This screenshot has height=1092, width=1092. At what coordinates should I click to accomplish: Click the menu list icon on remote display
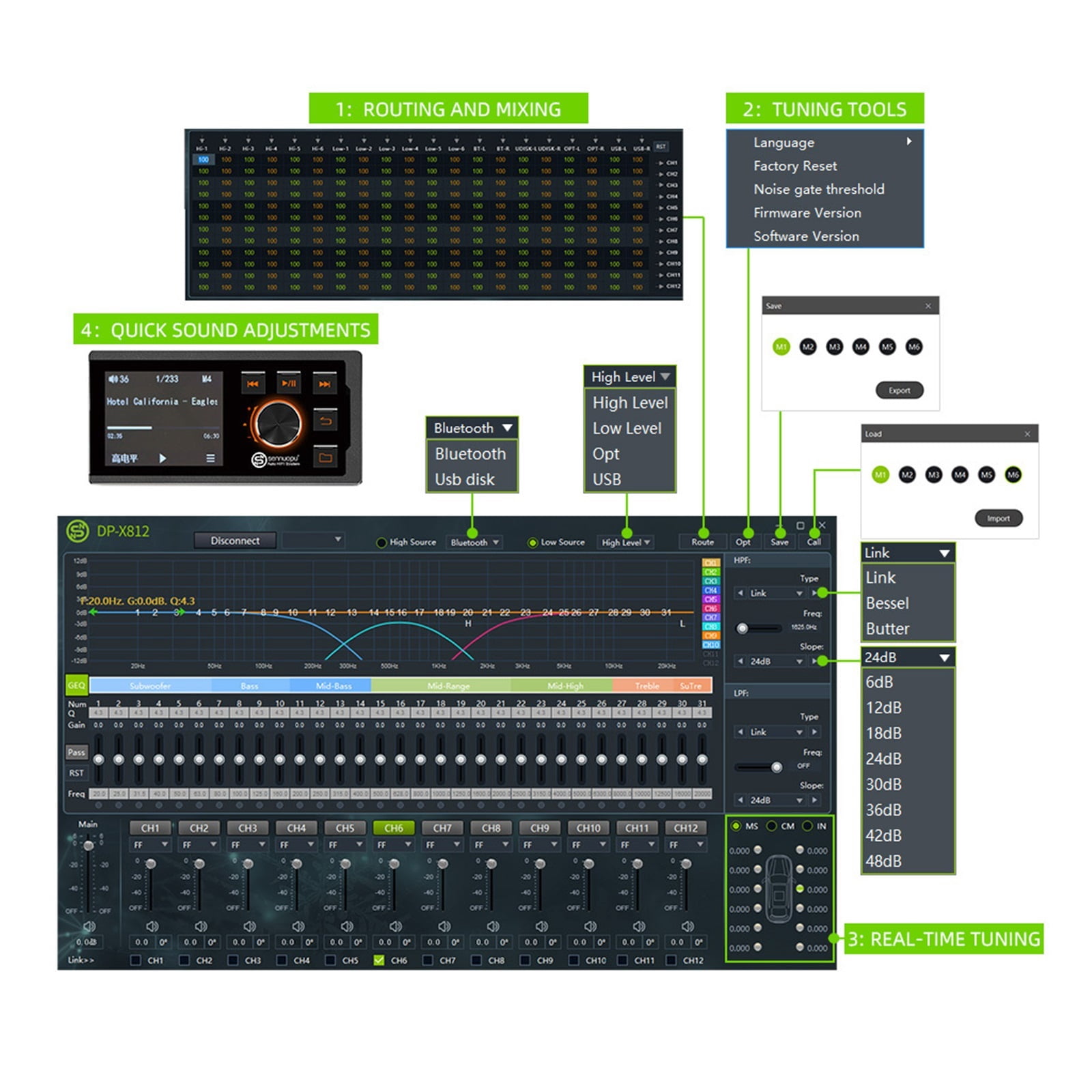211,459
